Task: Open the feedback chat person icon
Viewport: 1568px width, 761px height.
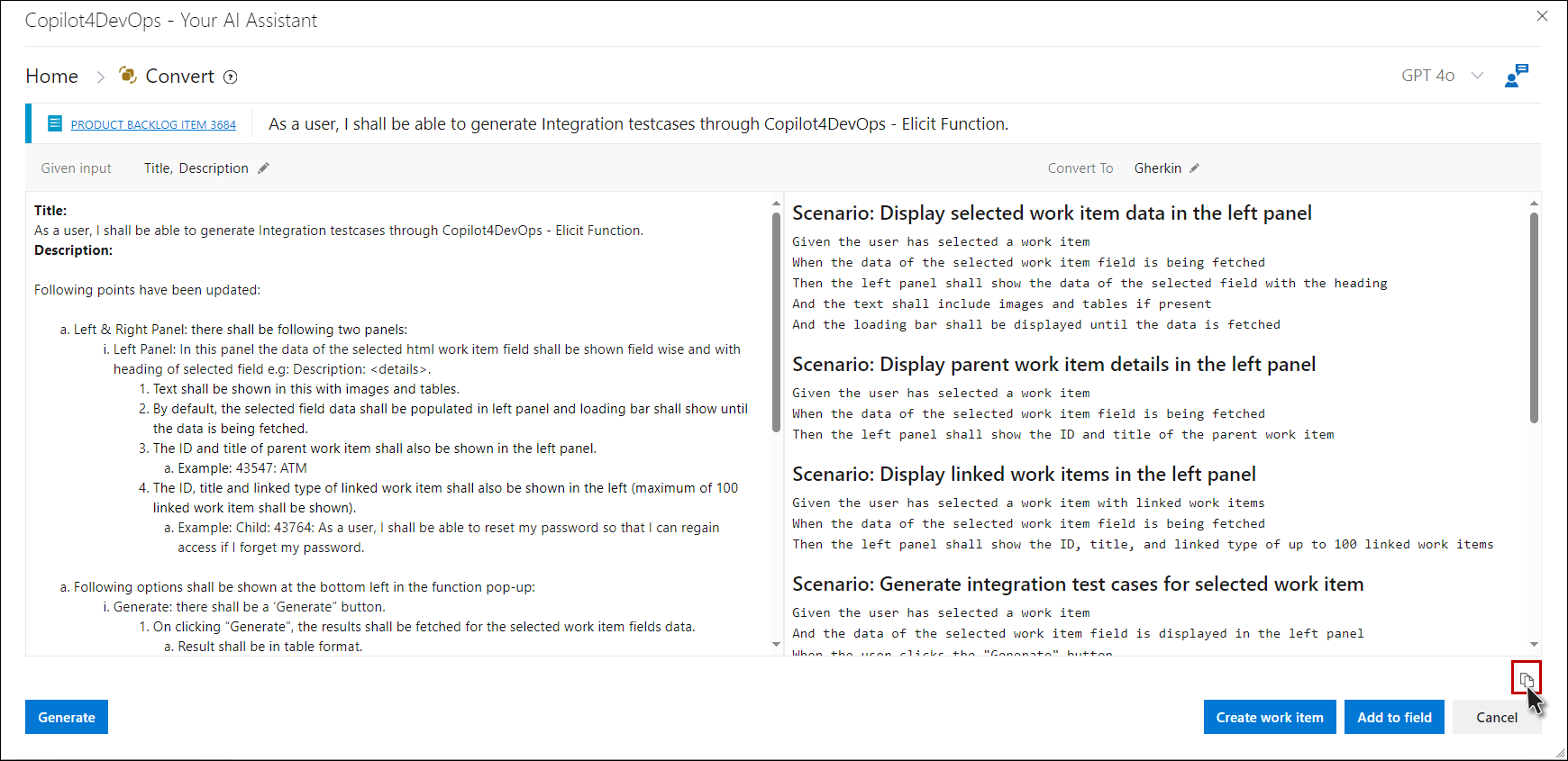Action: pos(1517,76)
